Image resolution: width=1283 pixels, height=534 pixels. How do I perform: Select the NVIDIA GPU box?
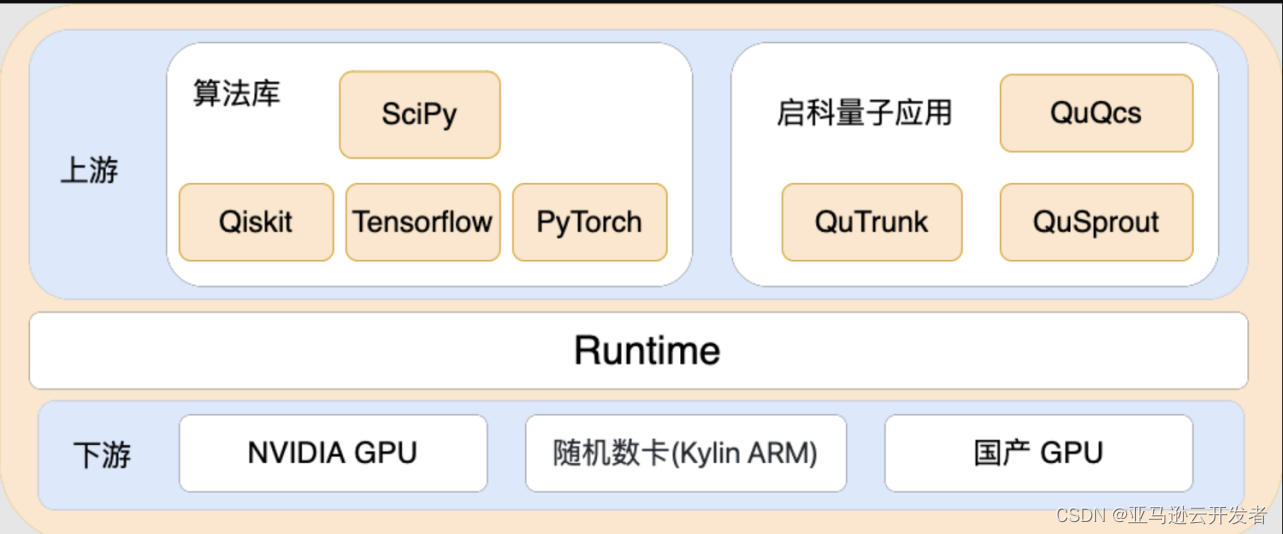pos(333,453)
